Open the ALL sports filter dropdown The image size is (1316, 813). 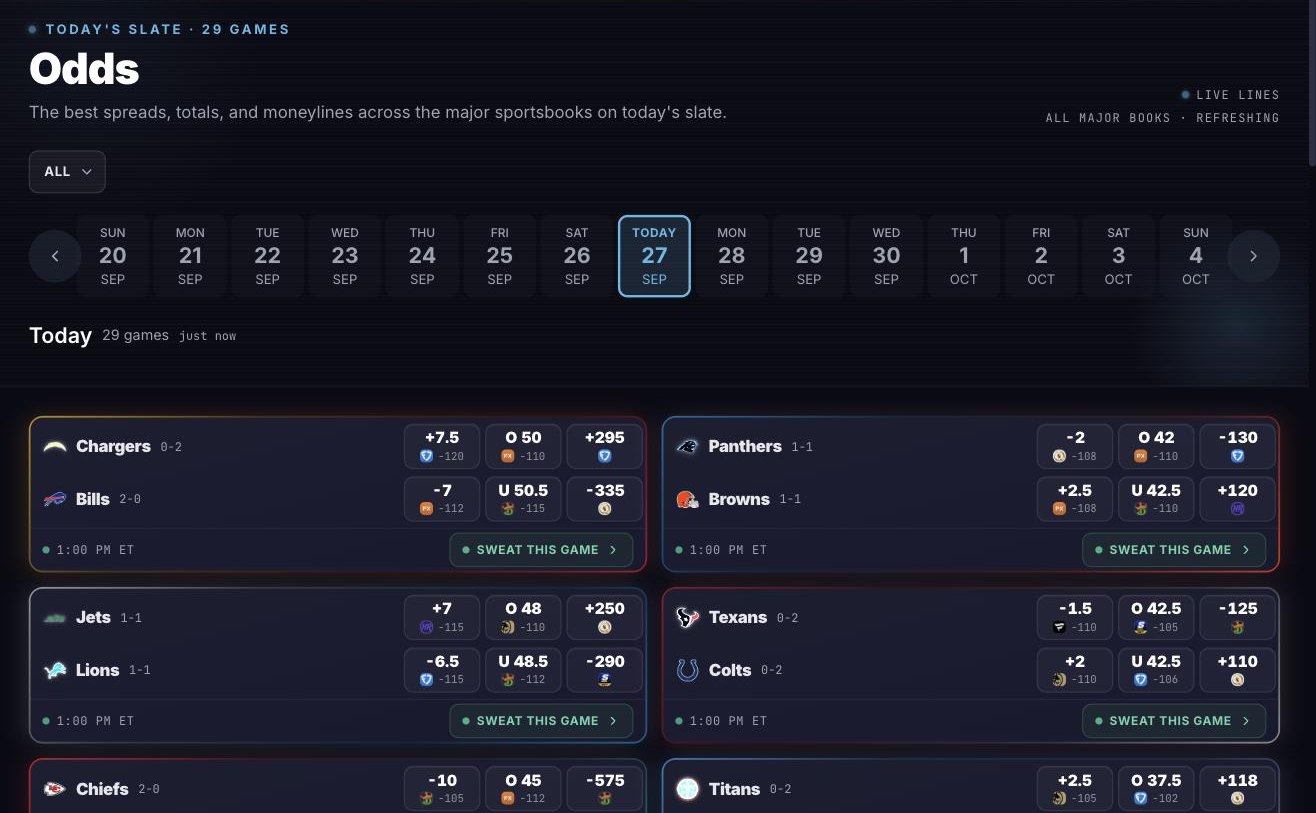(x=67, y=171)
